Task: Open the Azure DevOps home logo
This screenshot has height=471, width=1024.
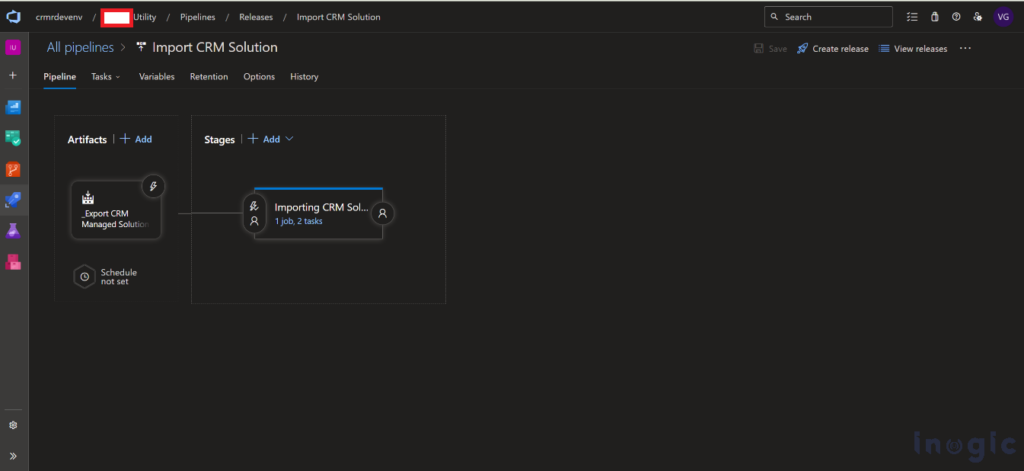Action: pos(13,17)
